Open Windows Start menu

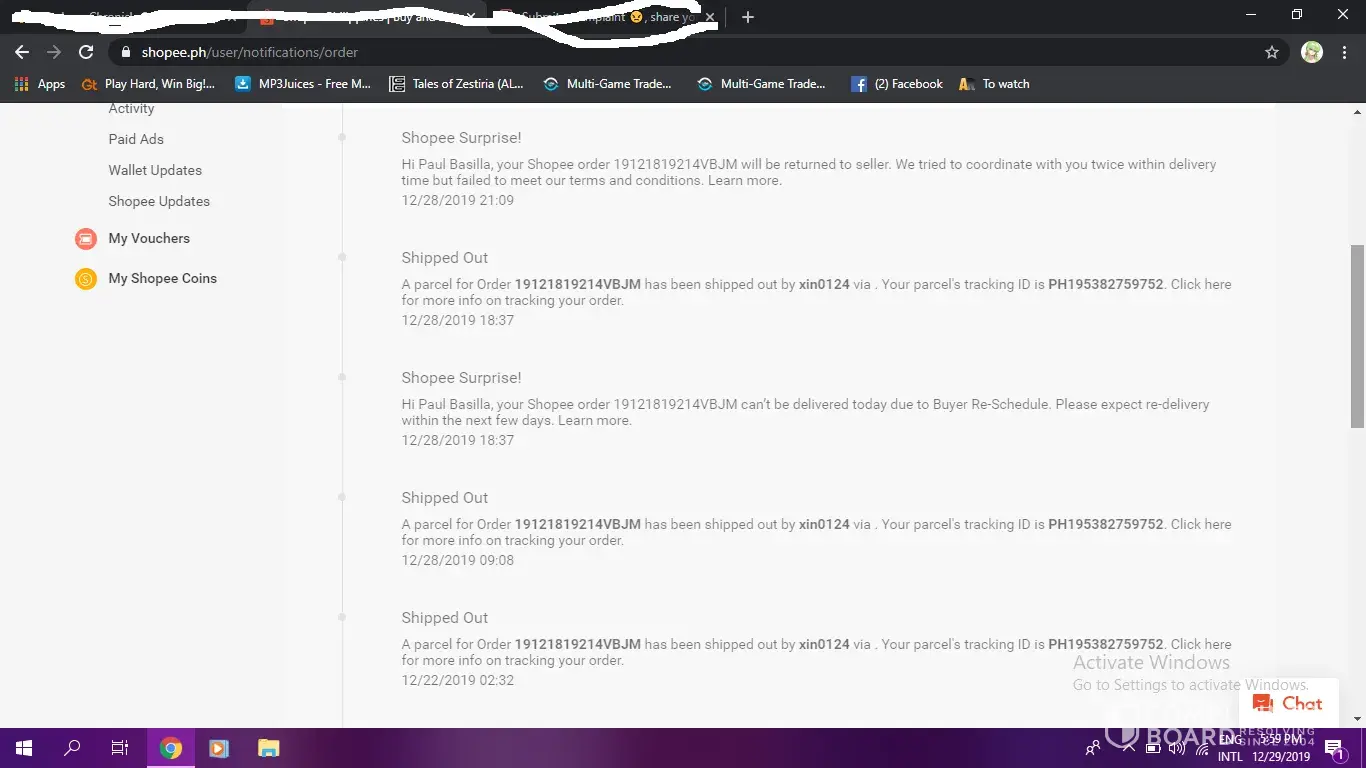click(x=24, y=748)
